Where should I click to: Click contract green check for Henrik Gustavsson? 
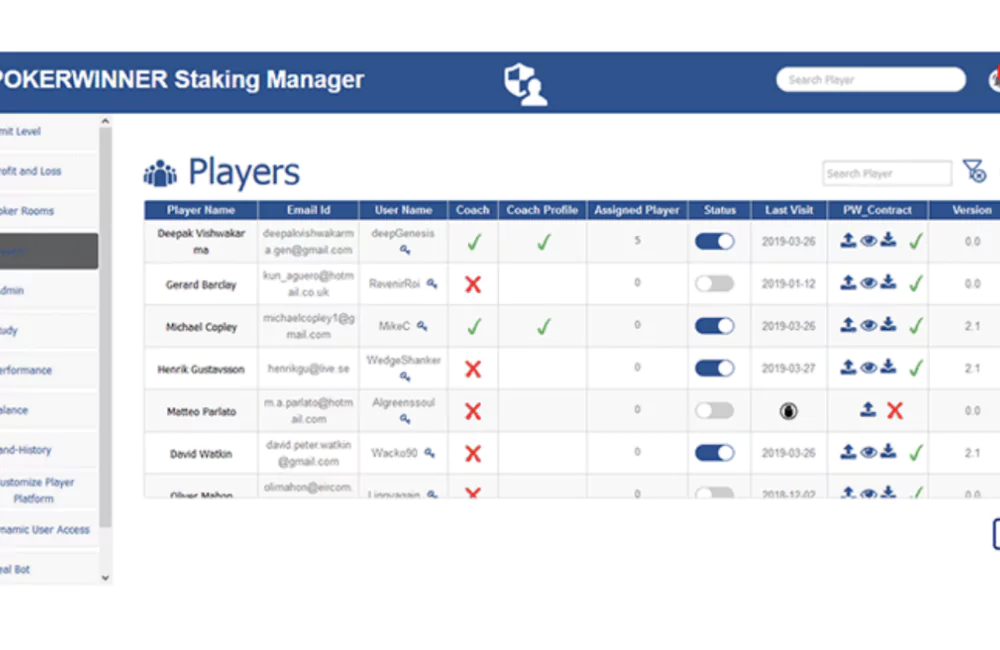tap(916, 368)
